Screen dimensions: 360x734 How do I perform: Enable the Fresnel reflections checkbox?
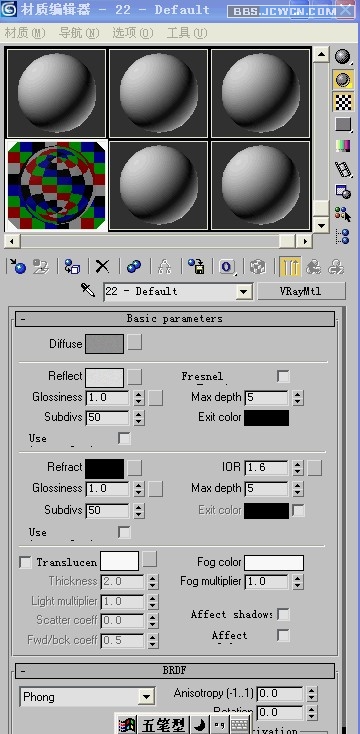(x=283, y=376)
